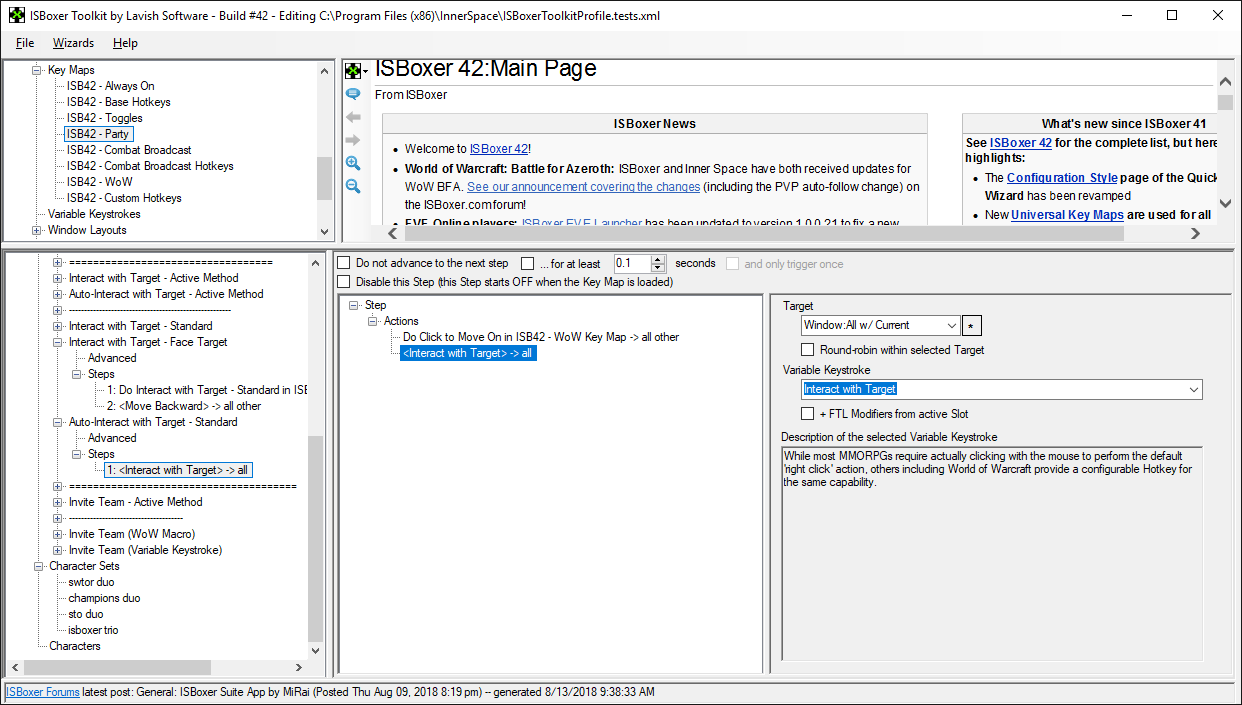Toggle the '...for at least' checkbox
The image size is (1242, 705).
pyautogui.click(x=528, y=263)
